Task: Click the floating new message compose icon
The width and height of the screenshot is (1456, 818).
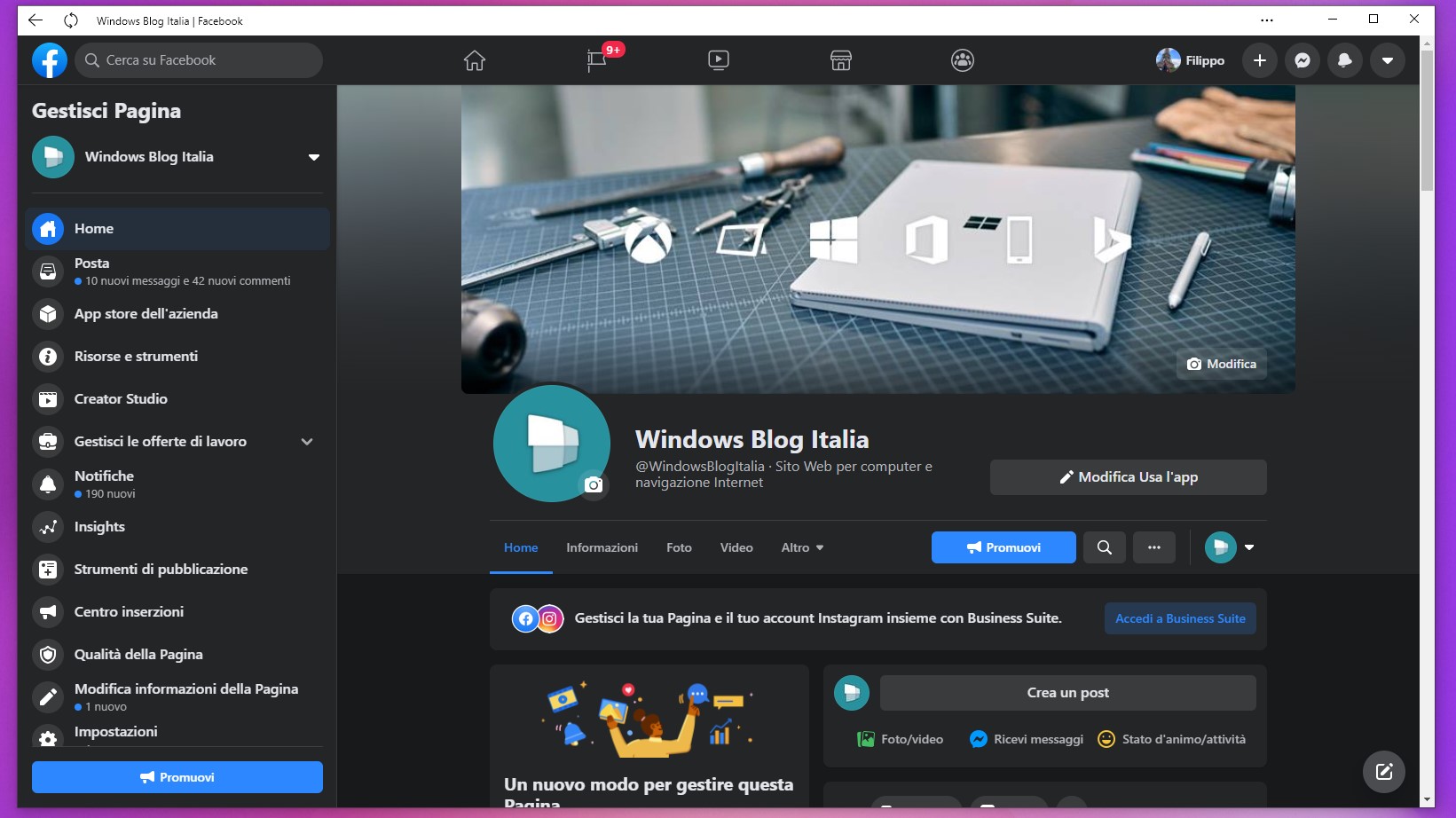Action: click(x=1384, y=772)
